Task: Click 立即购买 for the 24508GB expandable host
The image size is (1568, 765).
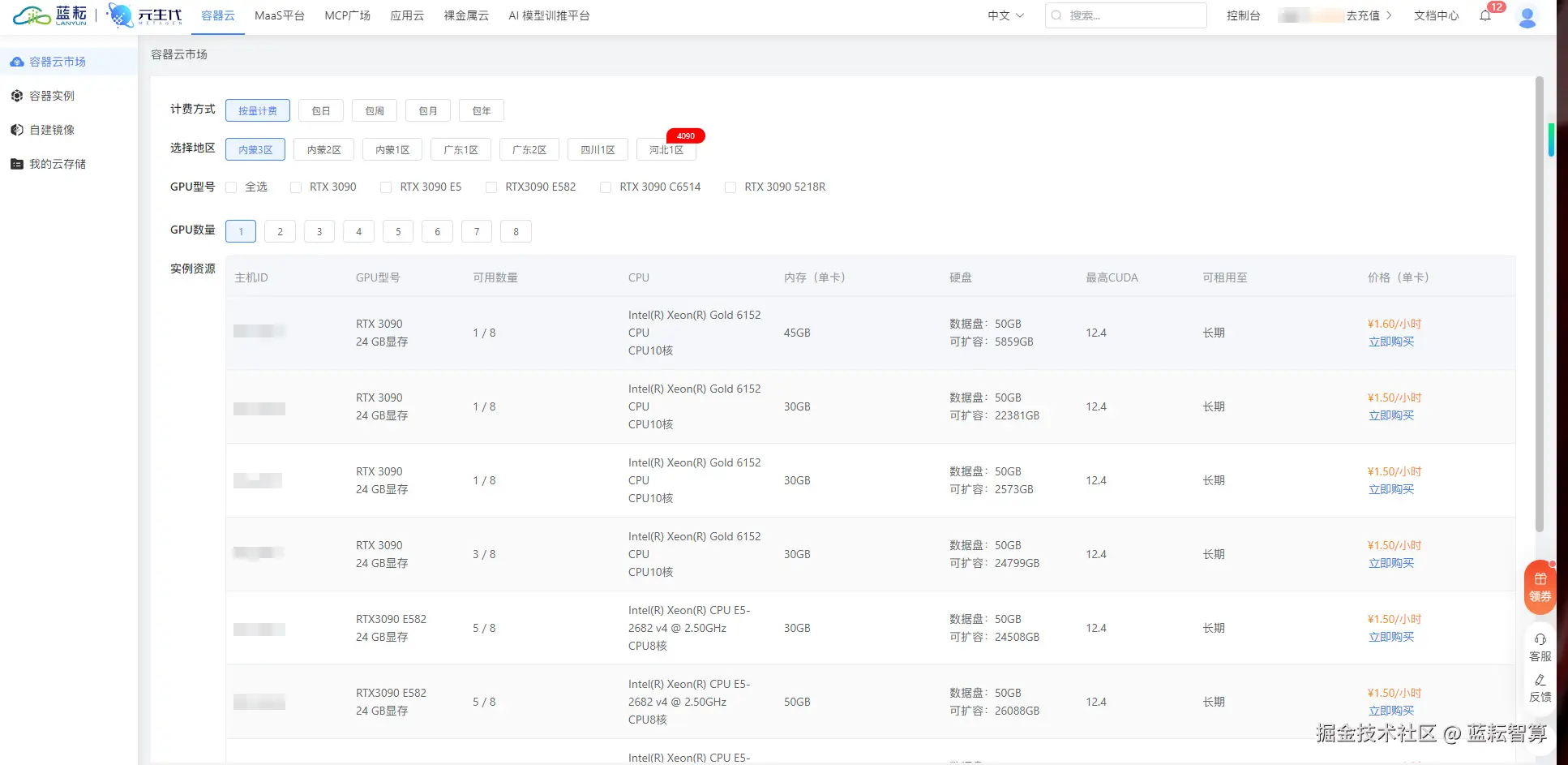Action: [1391, 637]
